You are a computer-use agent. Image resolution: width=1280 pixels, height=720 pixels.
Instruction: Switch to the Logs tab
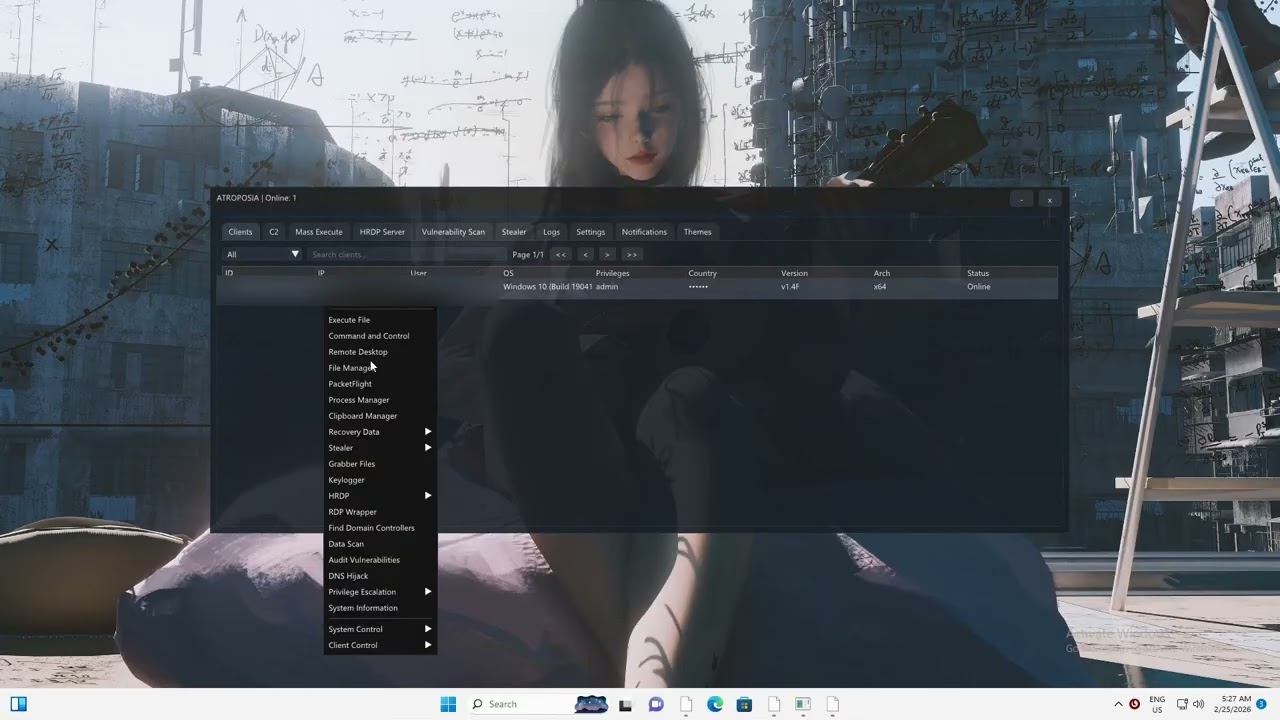[551, 232]
